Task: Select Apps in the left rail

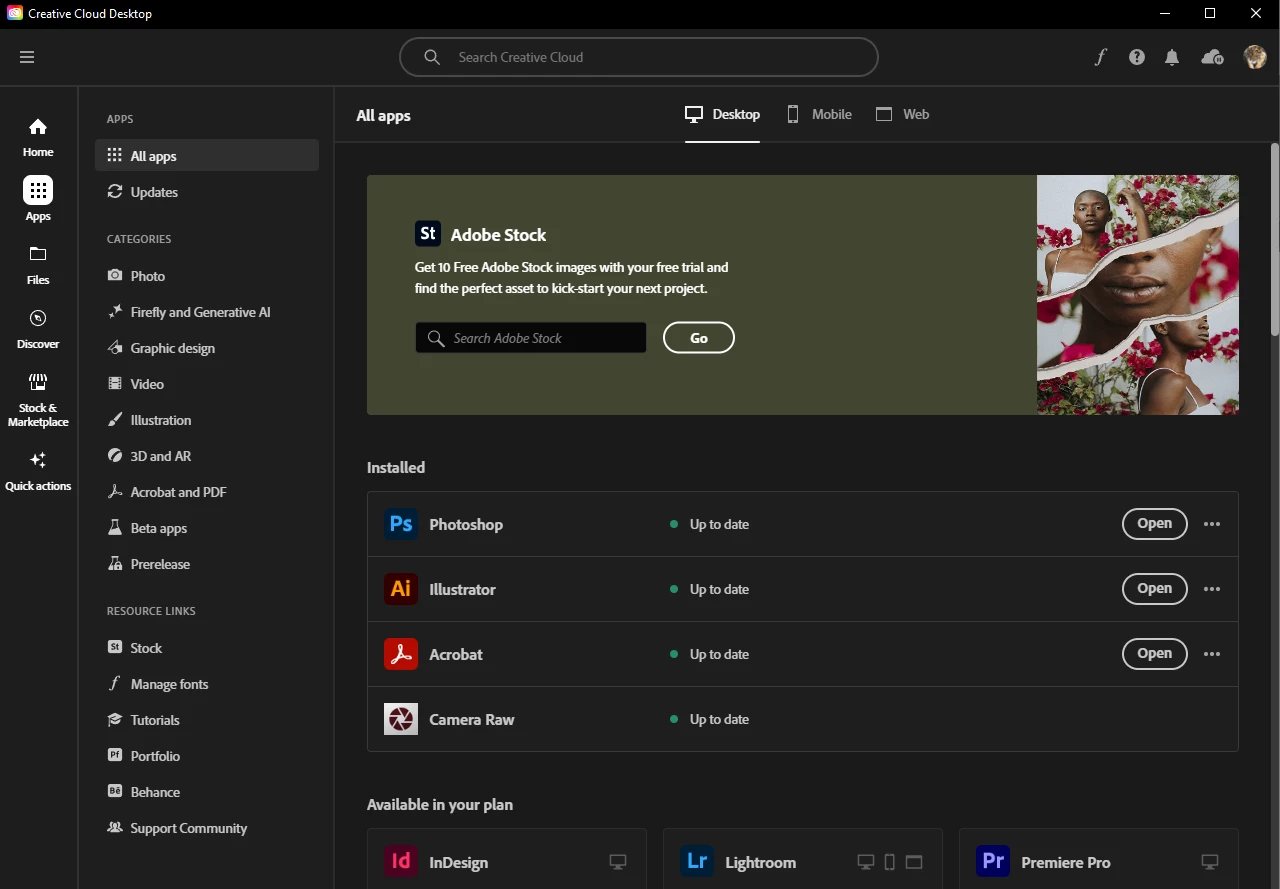Action: coord(38,199)
